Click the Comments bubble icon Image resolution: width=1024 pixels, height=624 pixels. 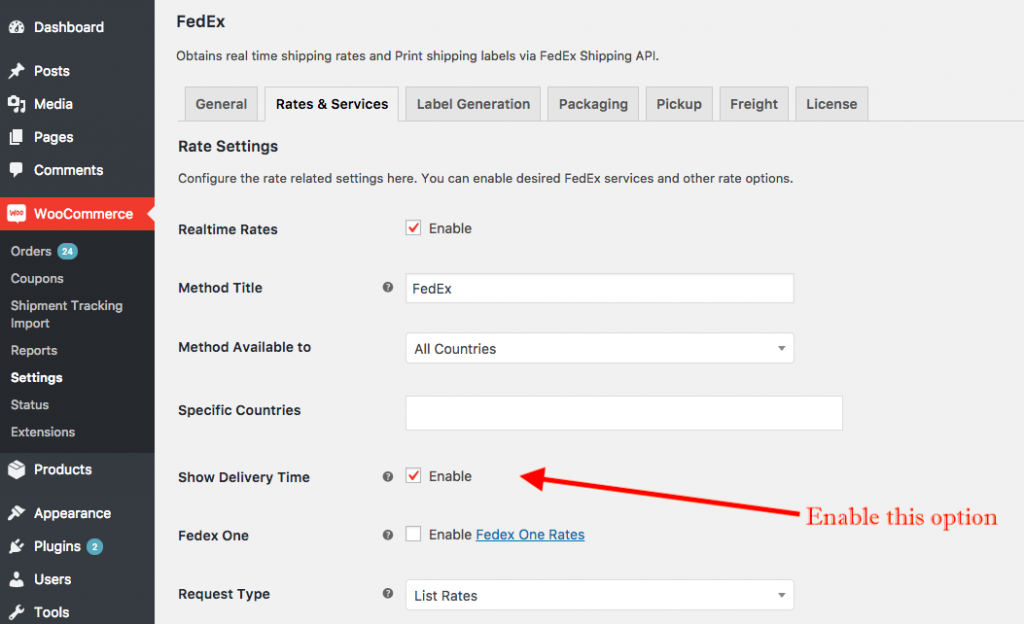(x=16, y=170)
